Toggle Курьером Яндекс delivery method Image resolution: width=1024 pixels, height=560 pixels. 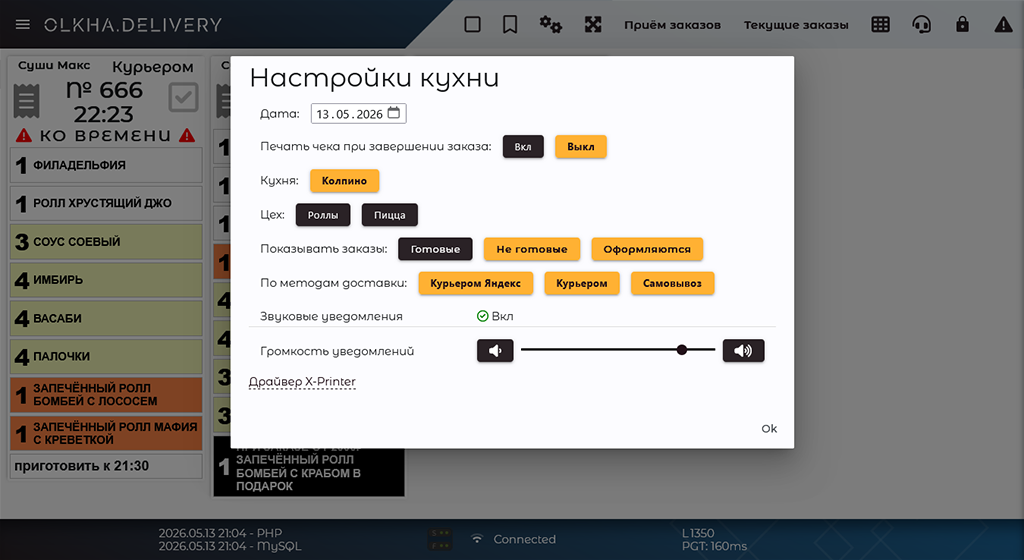[475, 283]
